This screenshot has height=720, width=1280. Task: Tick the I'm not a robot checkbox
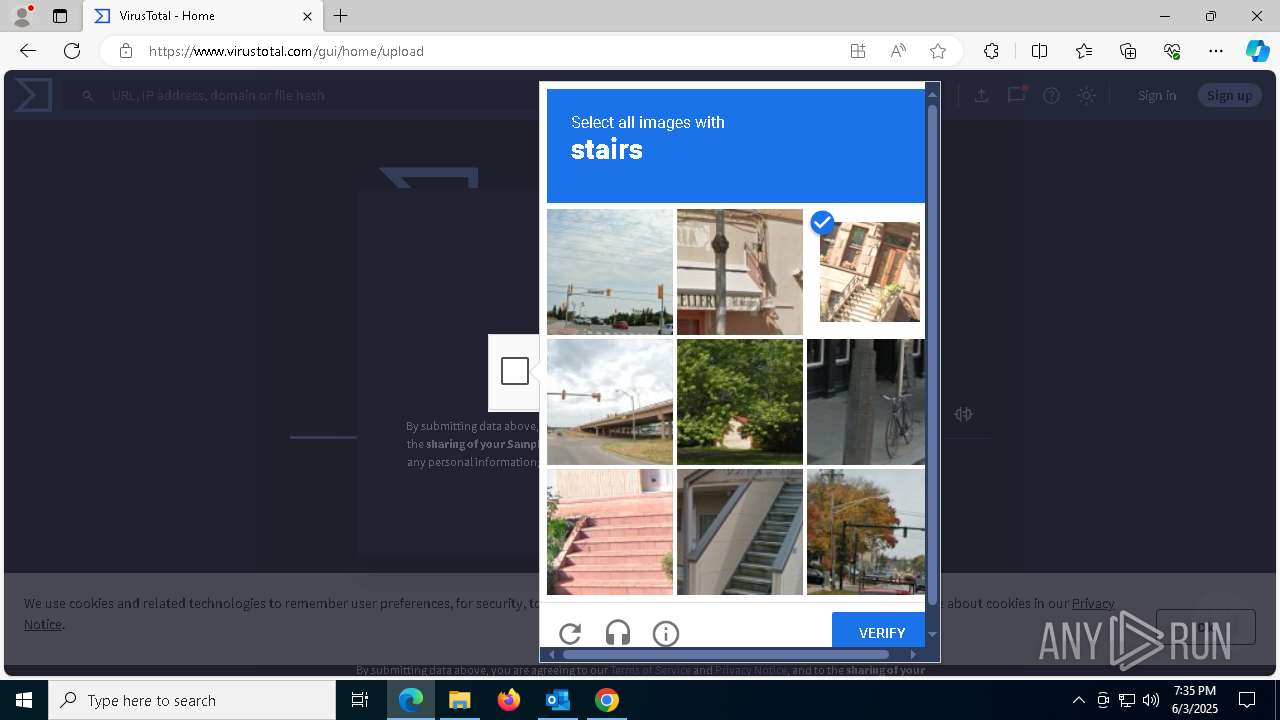(515, 371)
